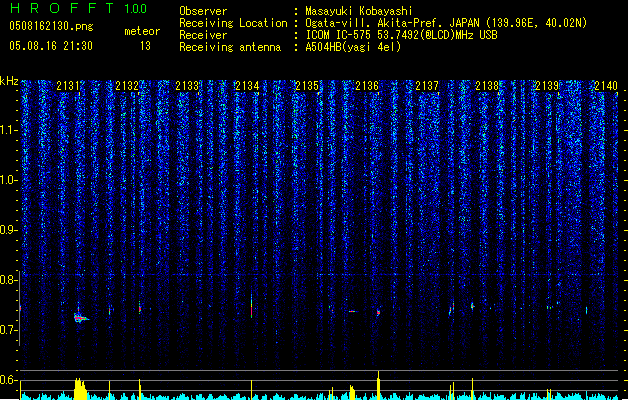Click the date stamp 05.08.16 21:30

pyautogui.click(x=51, y=46)
